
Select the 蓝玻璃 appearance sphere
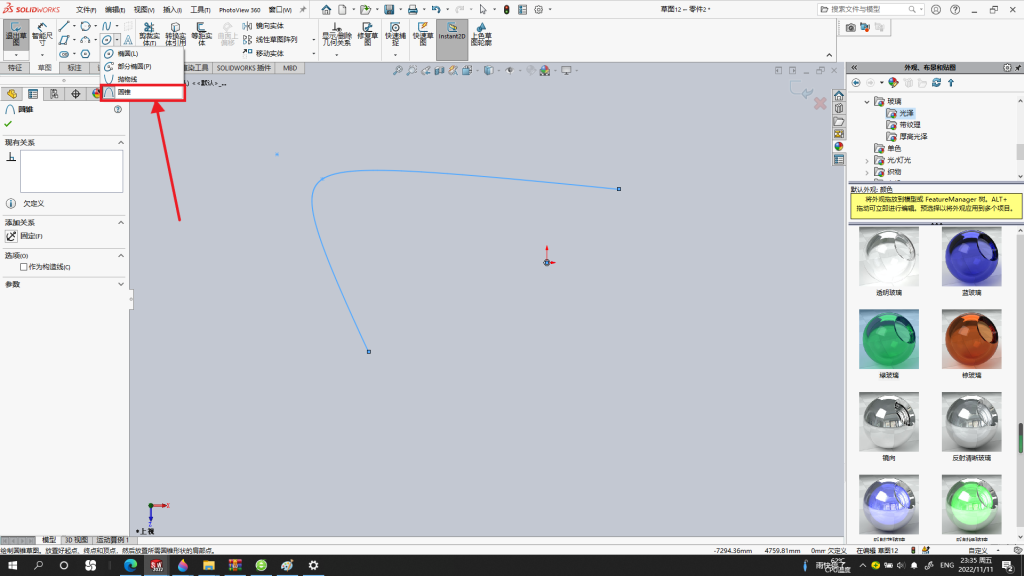tap(971, 257)
